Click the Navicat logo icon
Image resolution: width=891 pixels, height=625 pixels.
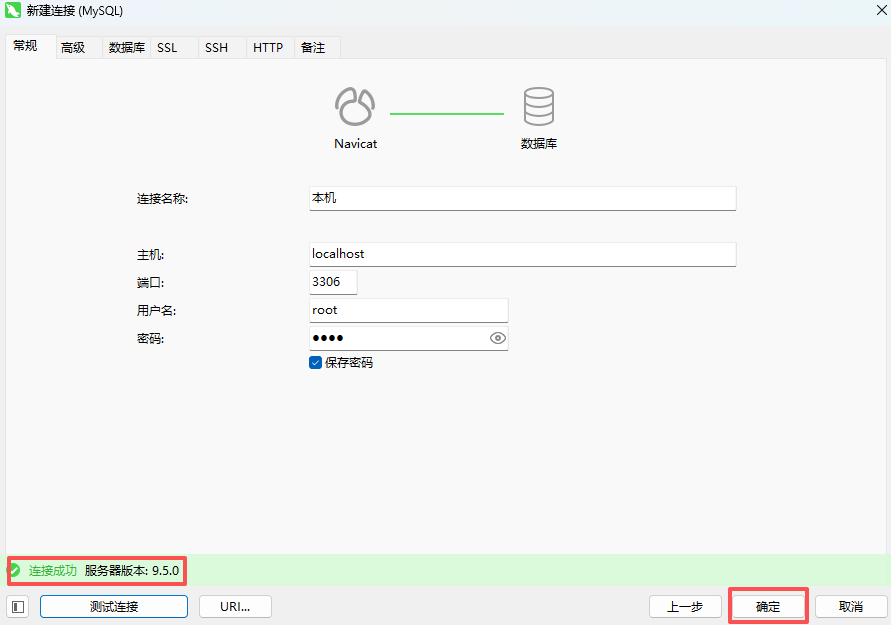coord(355,106)
